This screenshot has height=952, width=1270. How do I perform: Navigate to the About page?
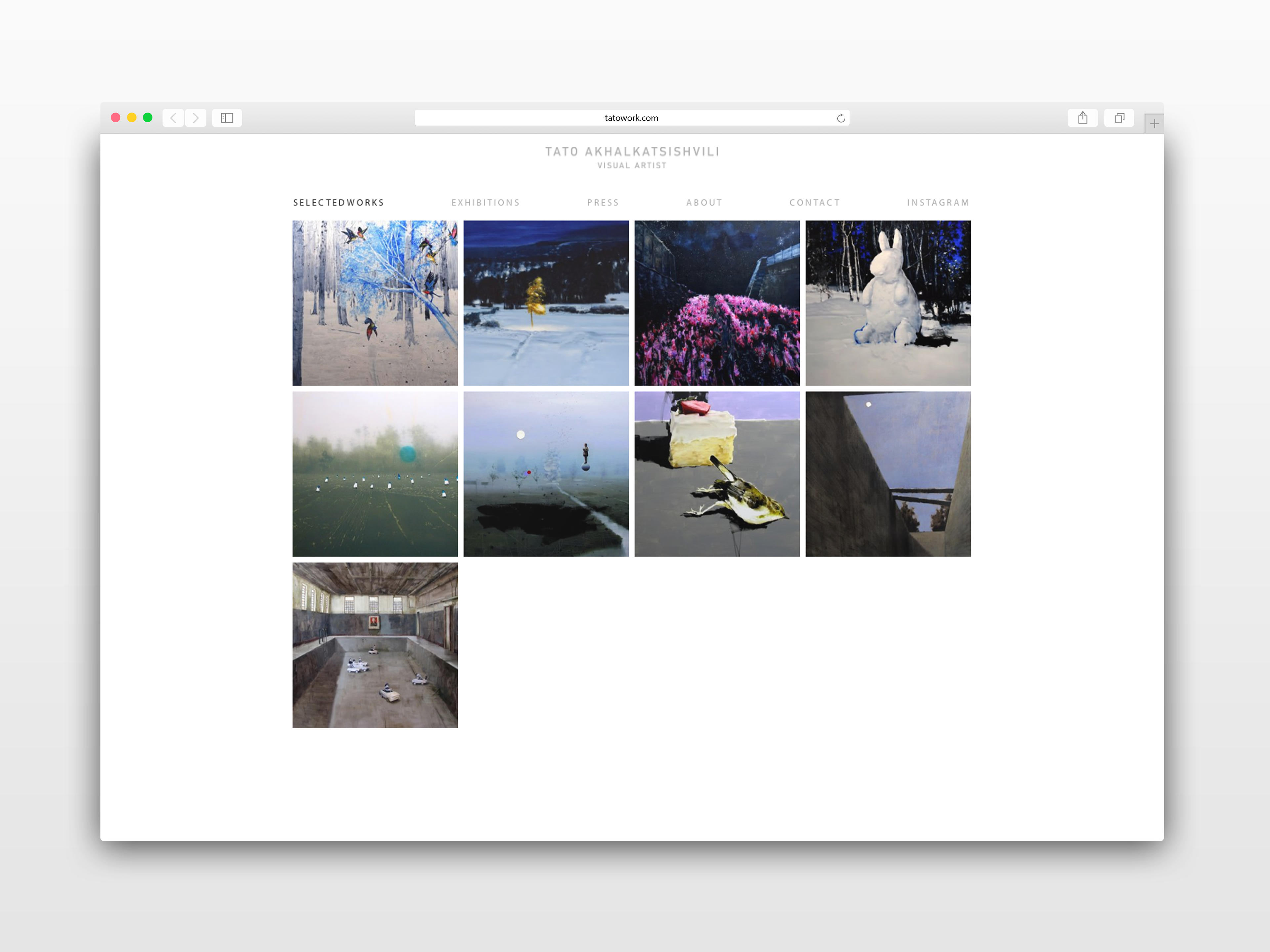coord(704,203)
